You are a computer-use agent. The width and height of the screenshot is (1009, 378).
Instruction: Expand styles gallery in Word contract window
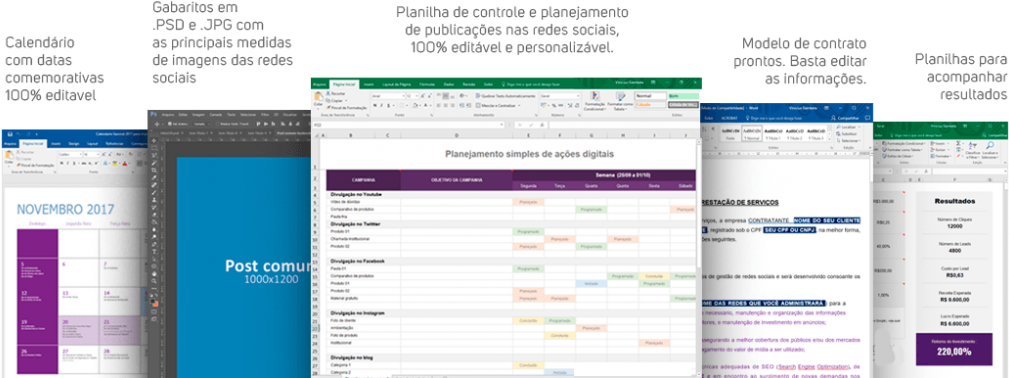coord(829,140)
